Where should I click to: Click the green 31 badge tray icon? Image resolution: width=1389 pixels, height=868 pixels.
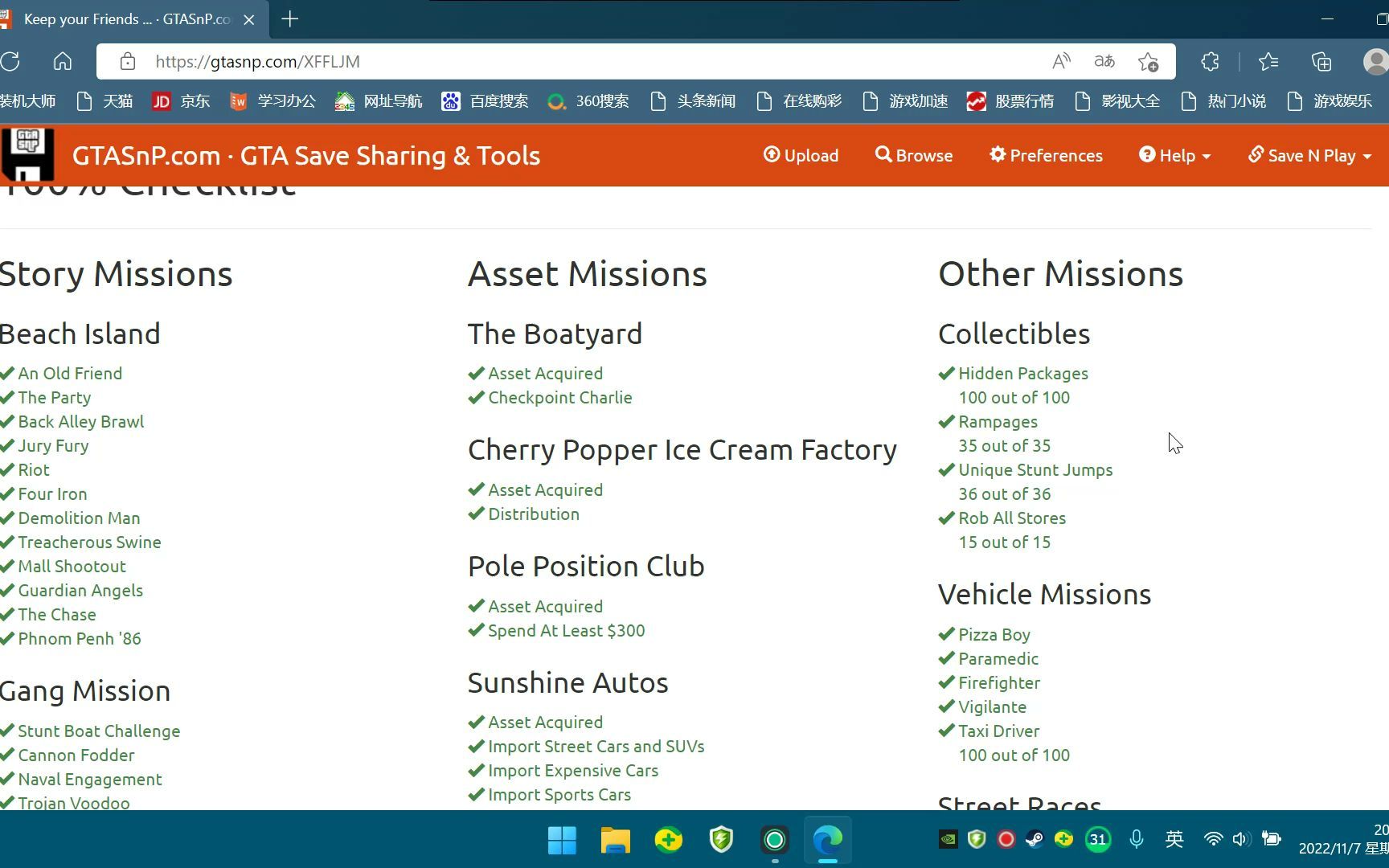tap(1097, 840)
